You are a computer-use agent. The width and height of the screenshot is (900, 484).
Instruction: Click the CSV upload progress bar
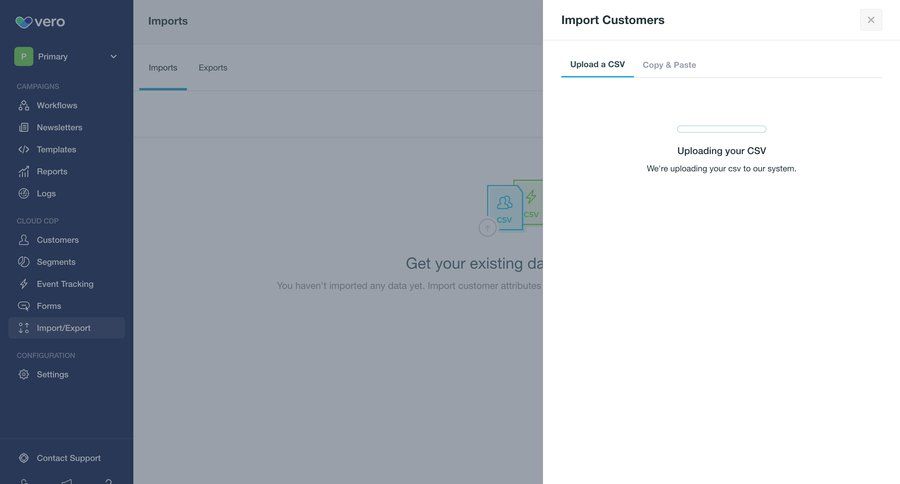click(721, 129)
